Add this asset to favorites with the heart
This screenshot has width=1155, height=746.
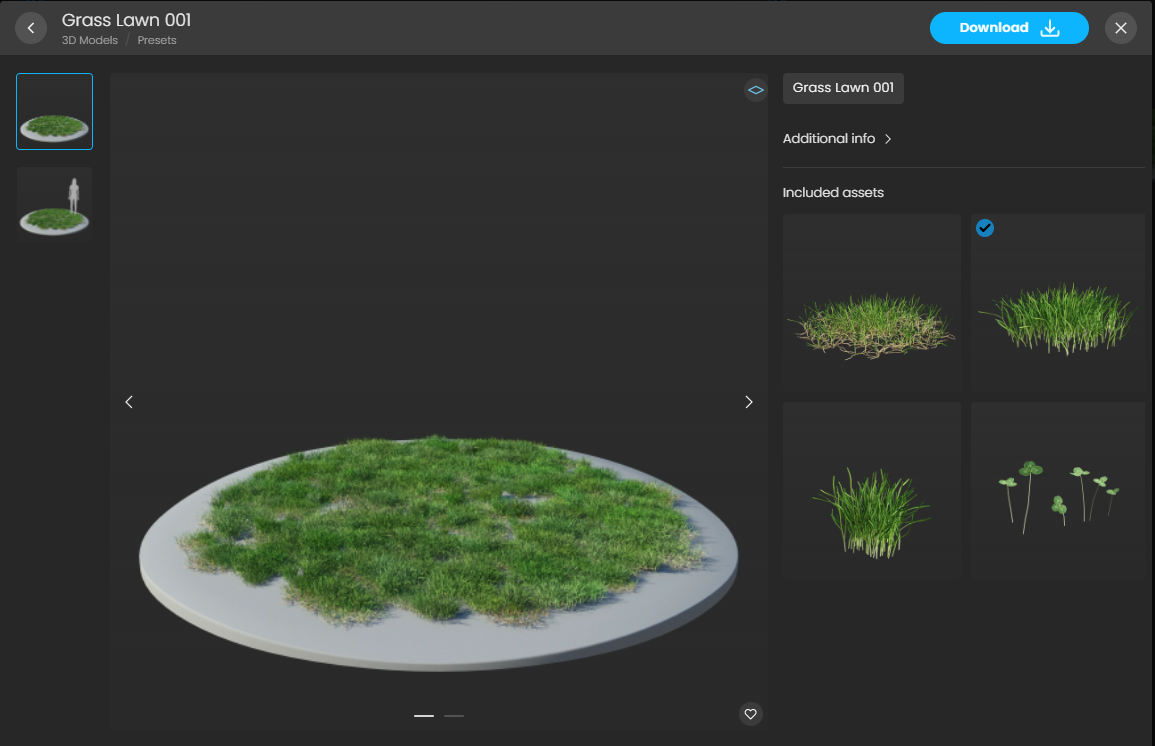[751, 714]
